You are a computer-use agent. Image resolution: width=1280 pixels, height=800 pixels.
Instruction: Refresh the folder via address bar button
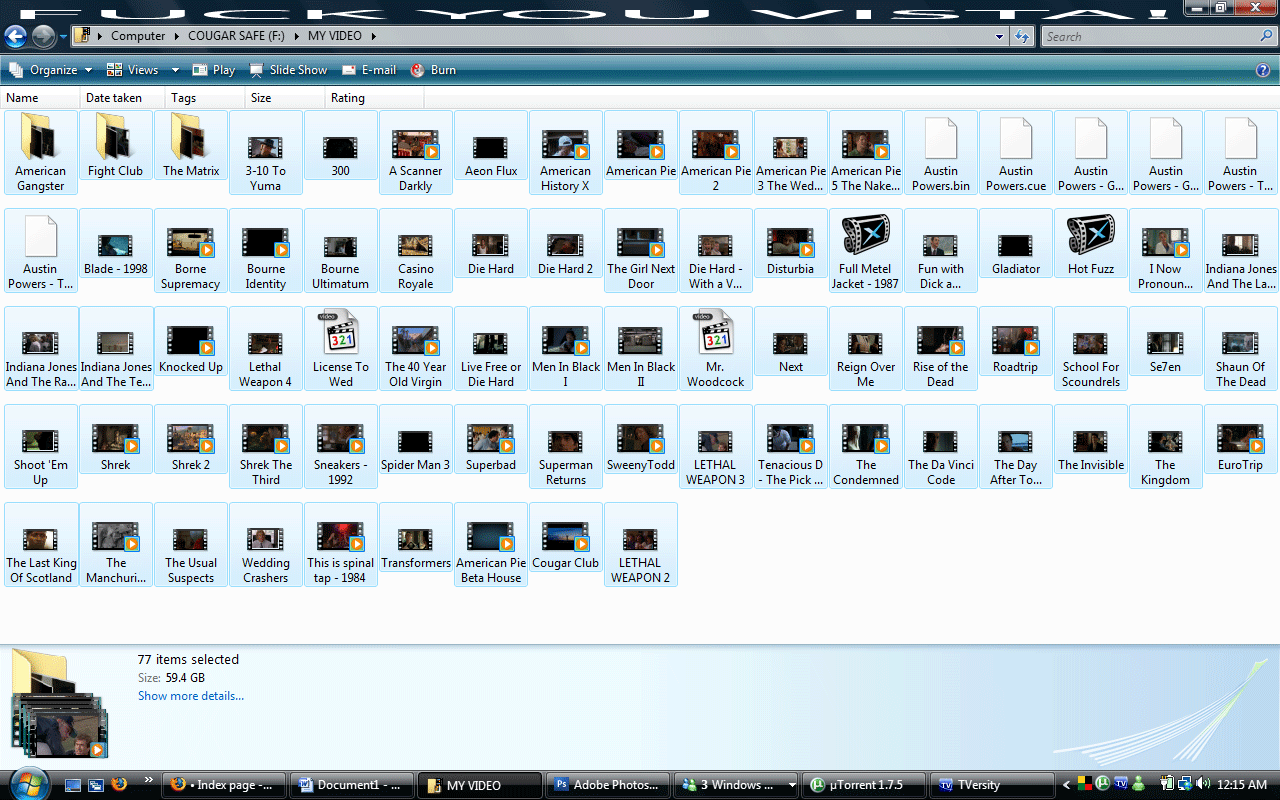pyautogui.click(x=1021, y=37)
